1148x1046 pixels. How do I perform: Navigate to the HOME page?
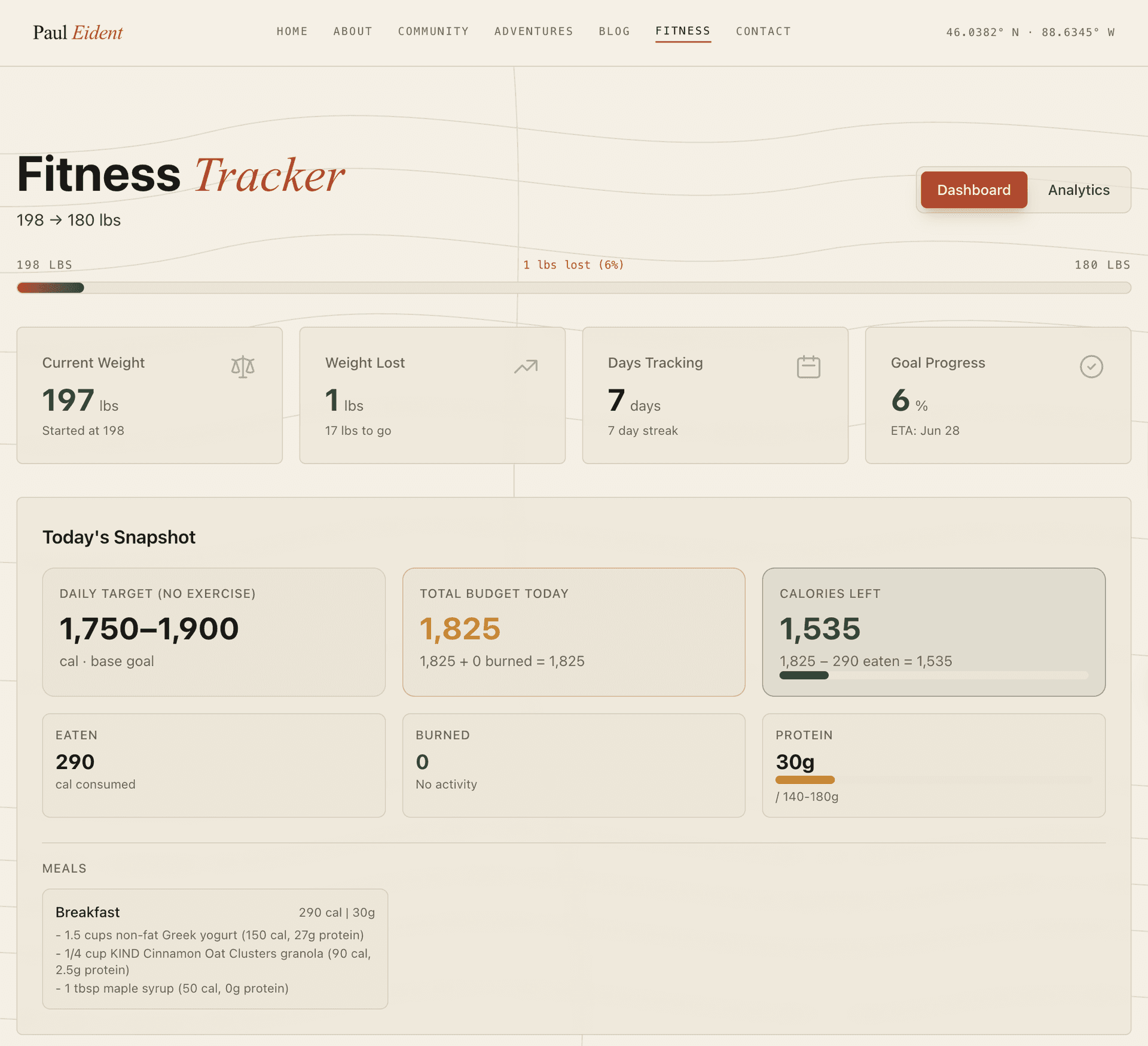(292, 31)
